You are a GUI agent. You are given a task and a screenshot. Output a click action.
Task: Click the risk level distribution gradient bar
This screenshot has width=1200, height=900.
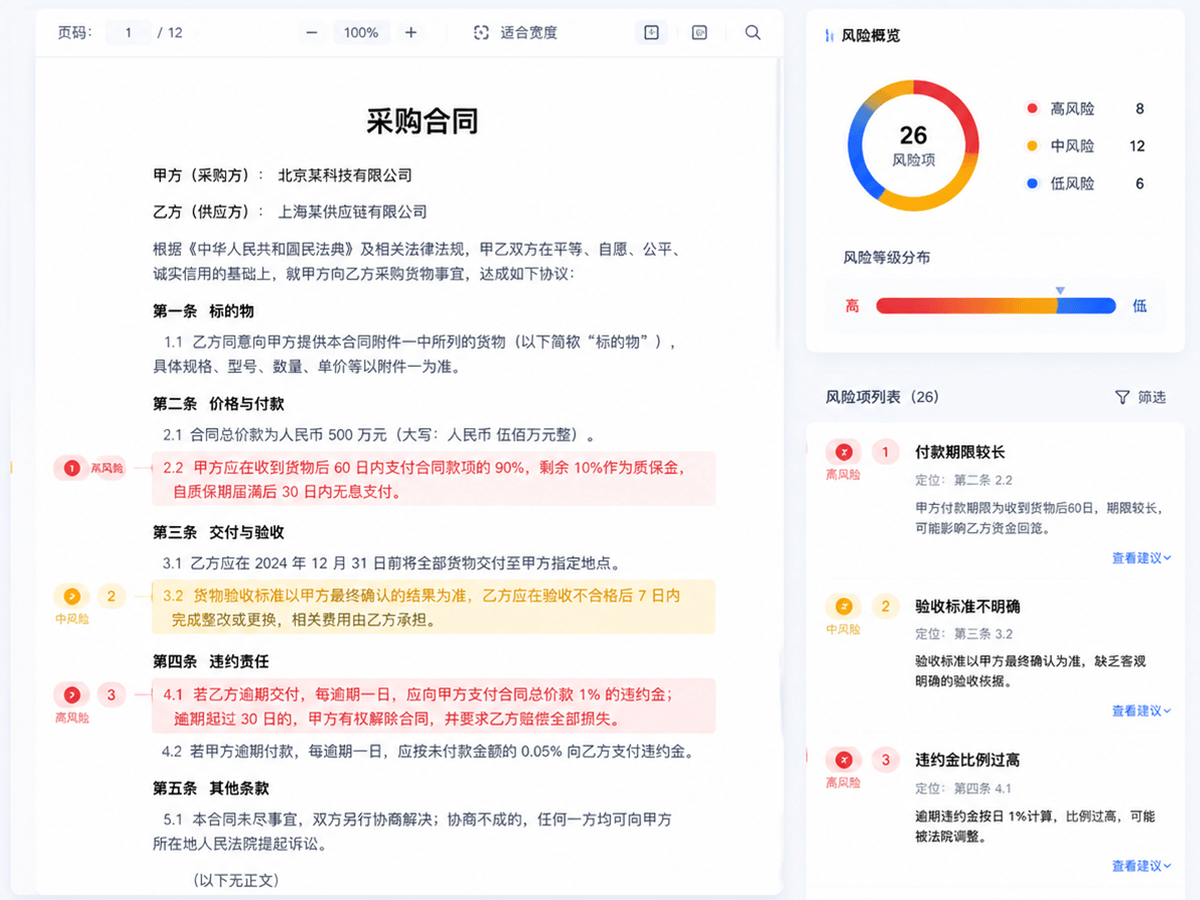(995, 306)
